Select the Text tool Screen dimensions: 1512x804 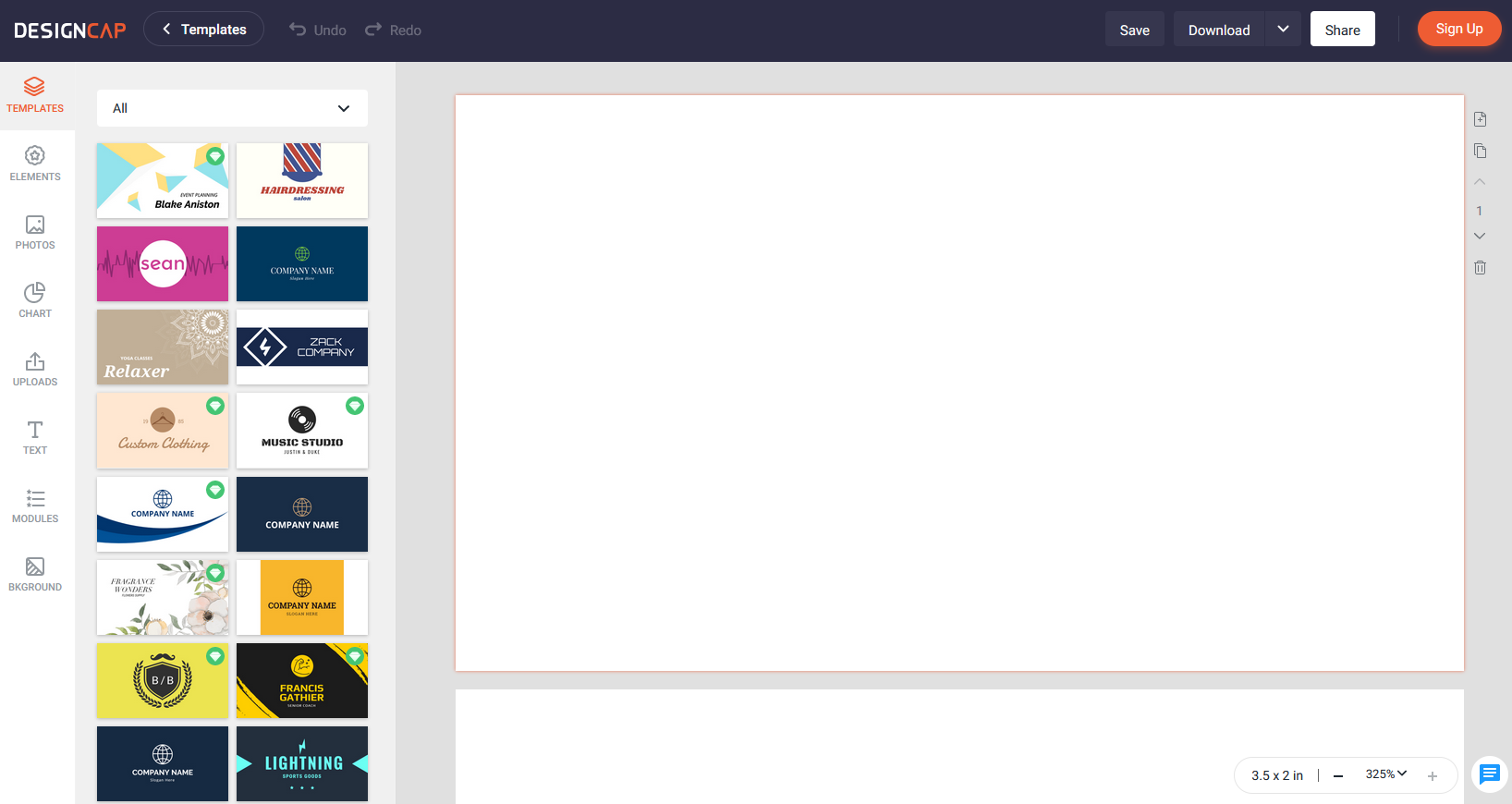35,437
